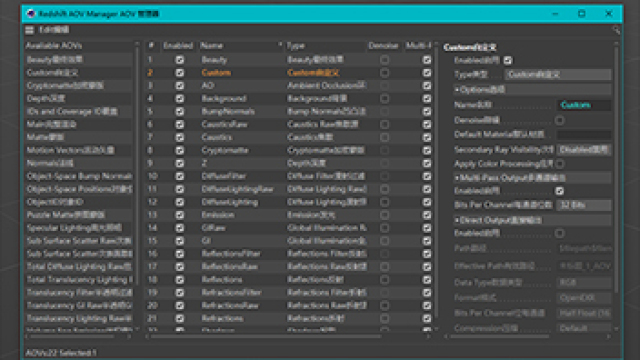The height and width of the screenshot is (360, 640).
Task: Toggle the Multi-Pass checkbox for the Z row
Action: pos(427,163)
